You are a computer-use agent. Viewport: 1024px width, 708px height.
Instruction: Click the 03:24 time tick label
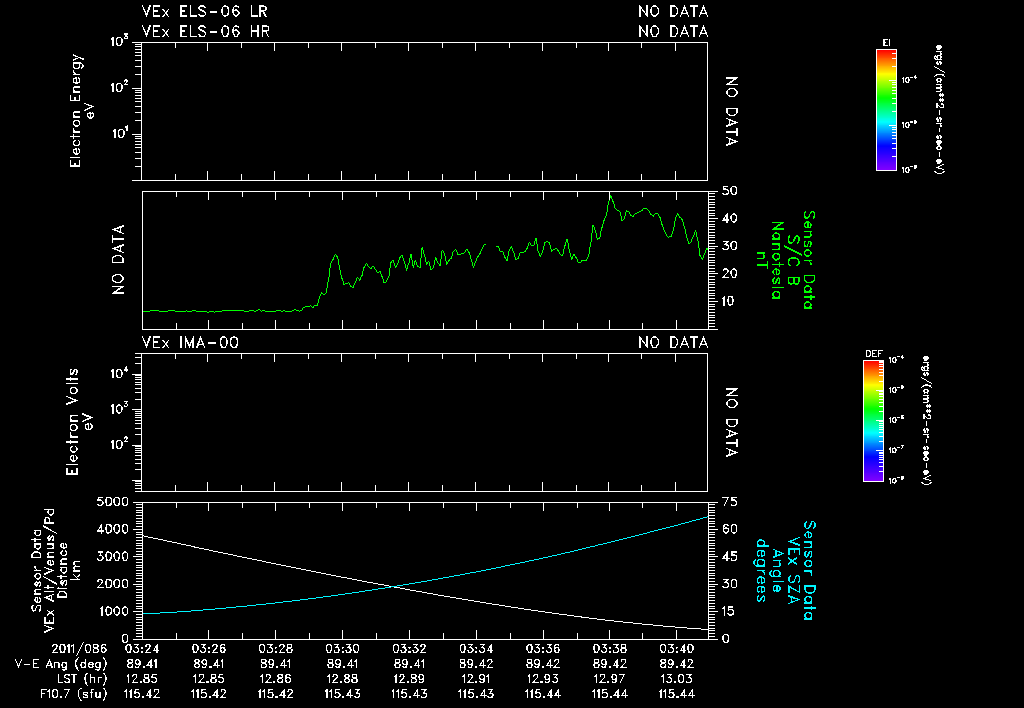(x=142, y=649)
